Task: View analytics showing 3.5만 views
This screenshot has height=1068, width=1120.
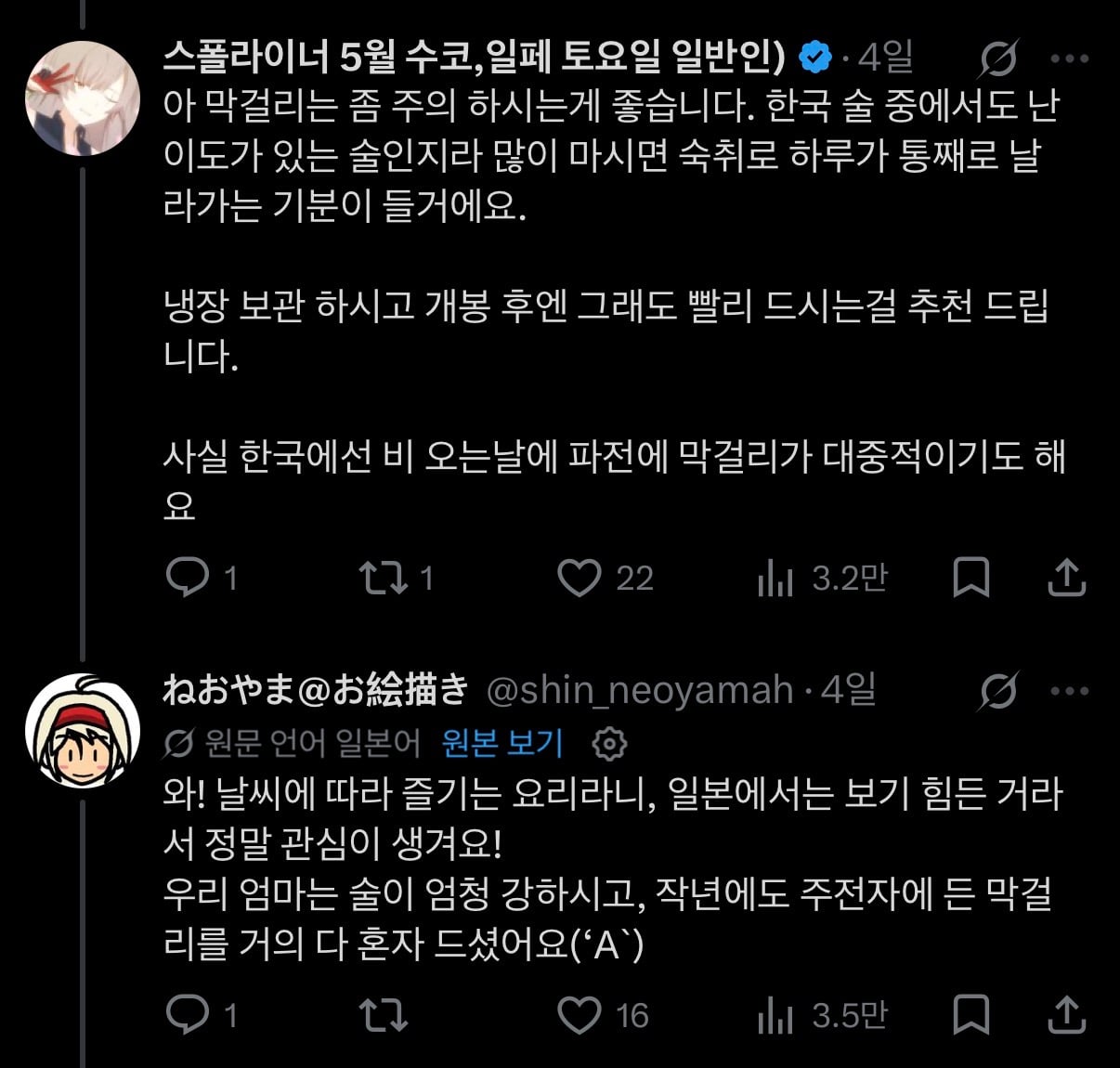Action: point(823,1015)
